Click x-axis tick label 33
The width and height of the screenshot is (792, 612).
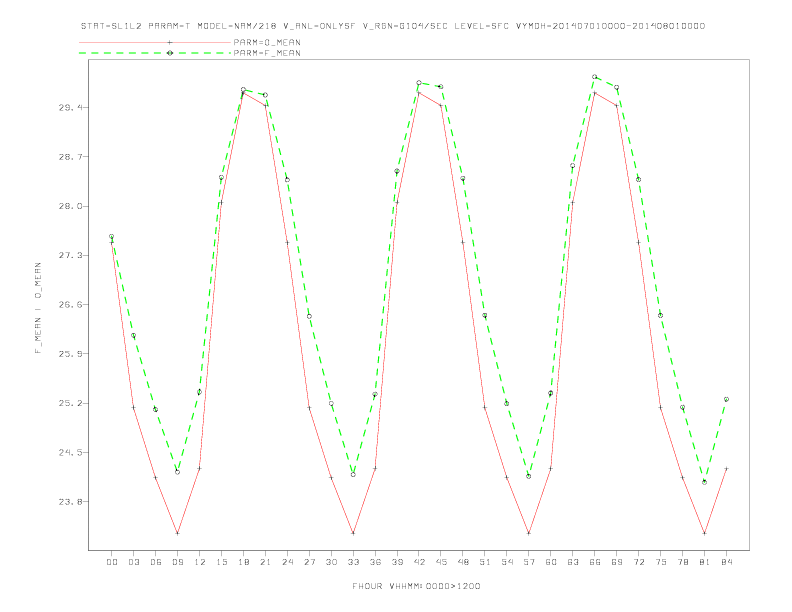(x=353, y=562)
